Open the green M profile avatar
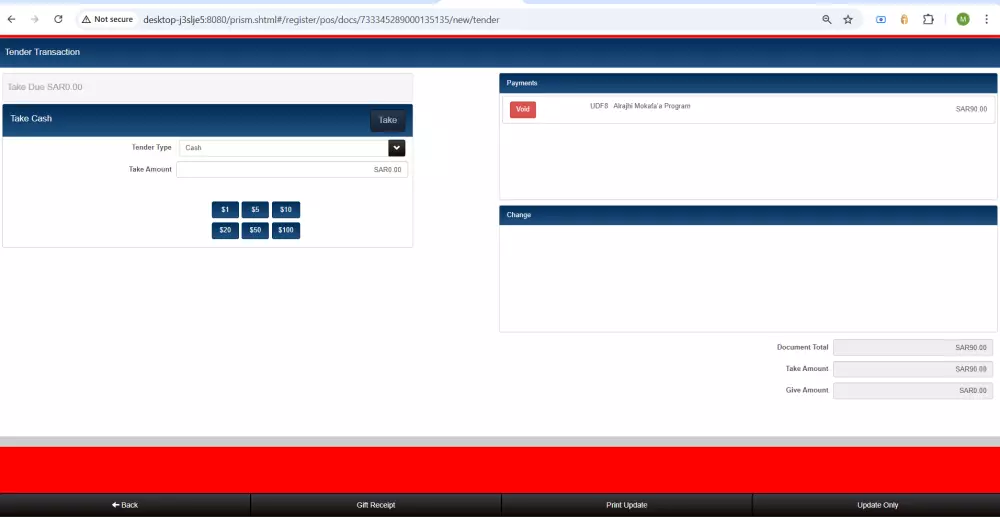Viewport: 1000px width, 517px height. [963, 20]
